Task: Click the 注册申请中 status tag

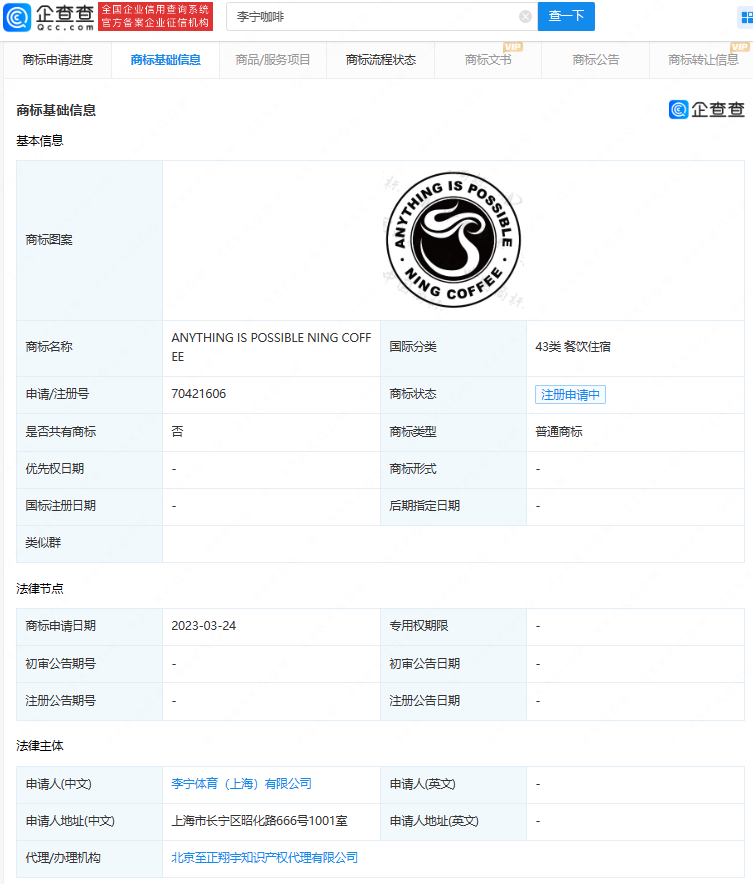Action: 570,395
